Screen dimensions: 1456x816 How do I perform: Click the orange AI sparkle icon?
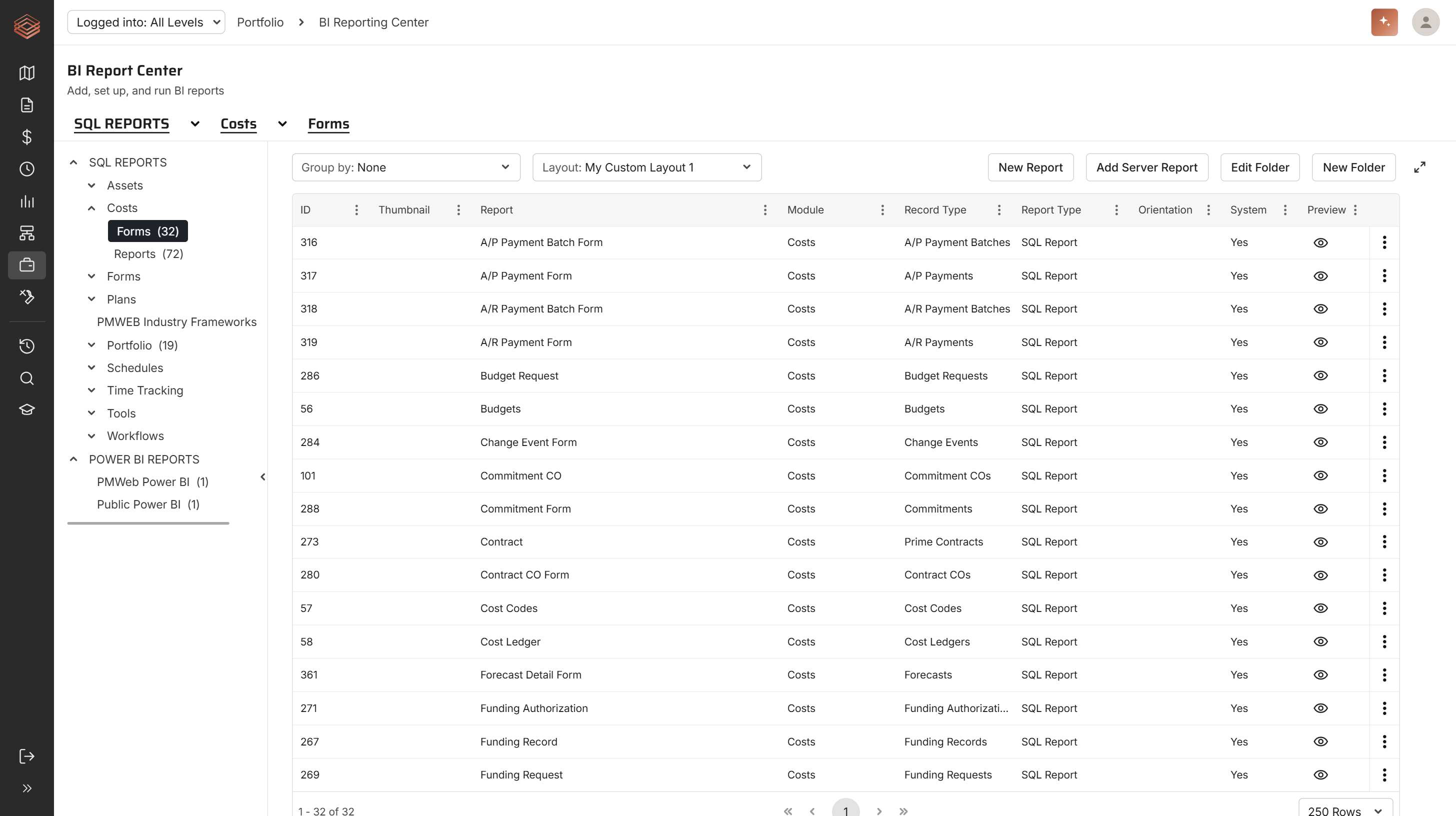point(1384,22)
